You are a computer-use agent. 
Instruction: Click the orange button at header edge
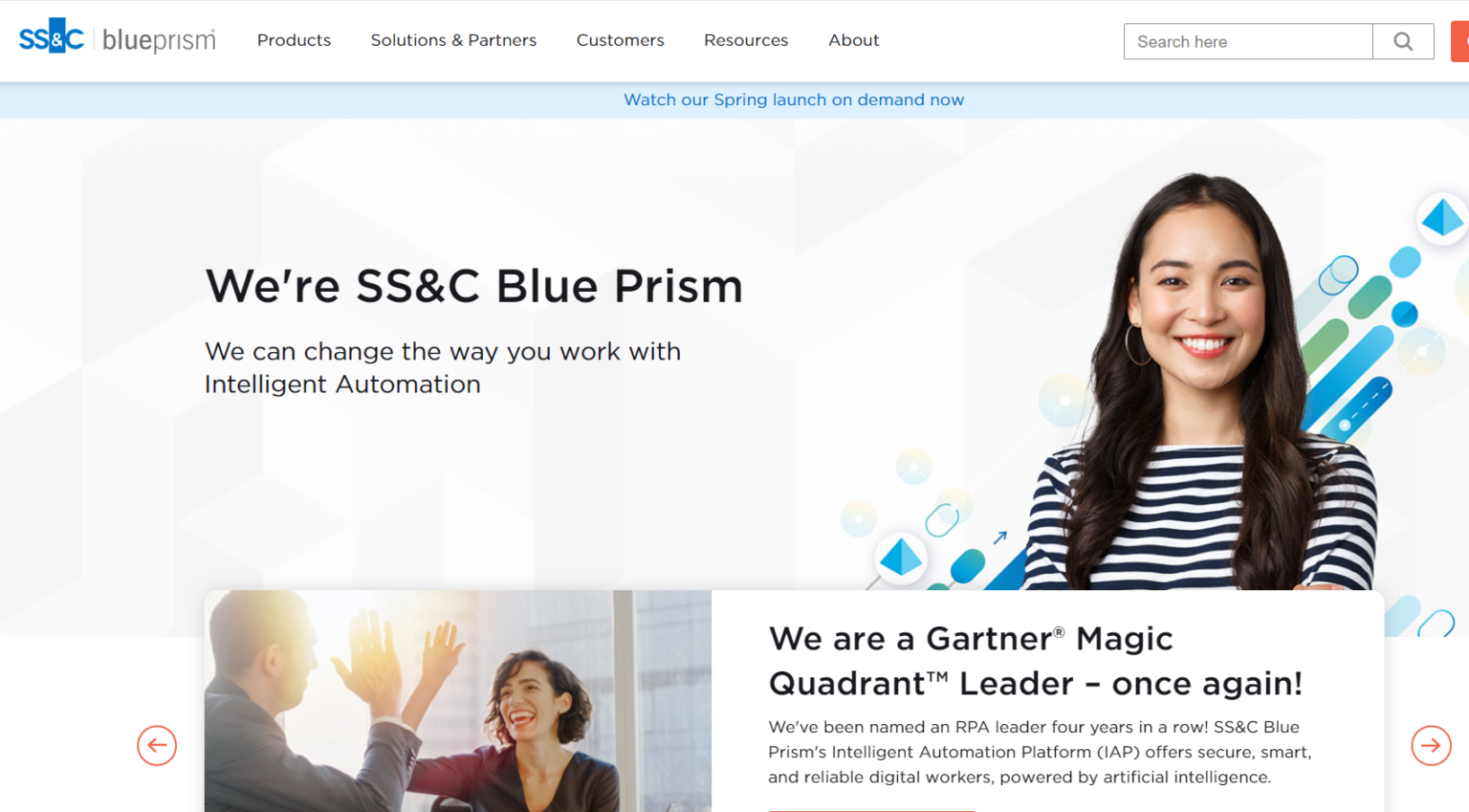tap(1460, 41)
